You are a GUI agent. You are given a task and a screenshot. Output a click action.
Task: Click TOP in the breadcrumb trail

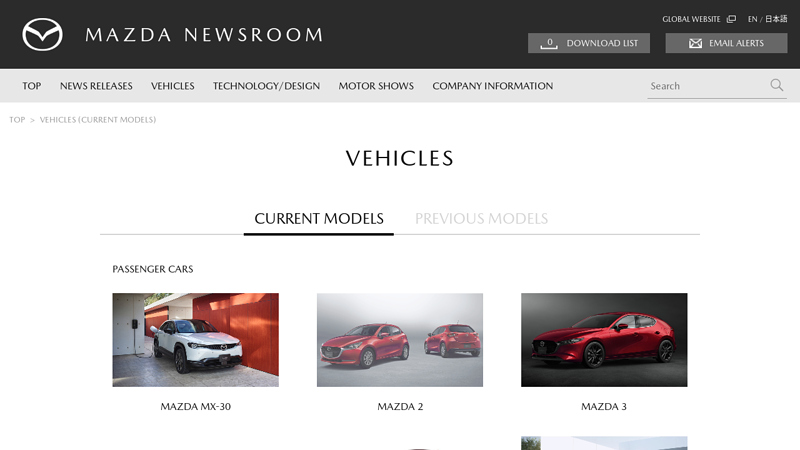(17, 119)
